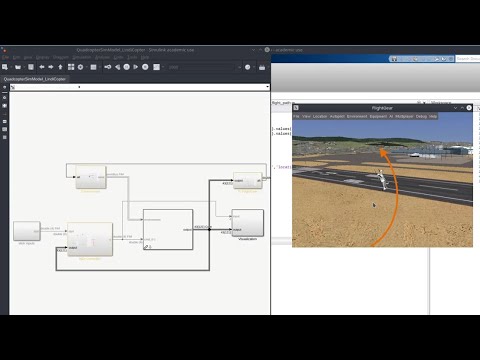Viewport: 480px width, 360px height.
Task: Open the Simulink Tools menu
Action: [x=132, y=57]
